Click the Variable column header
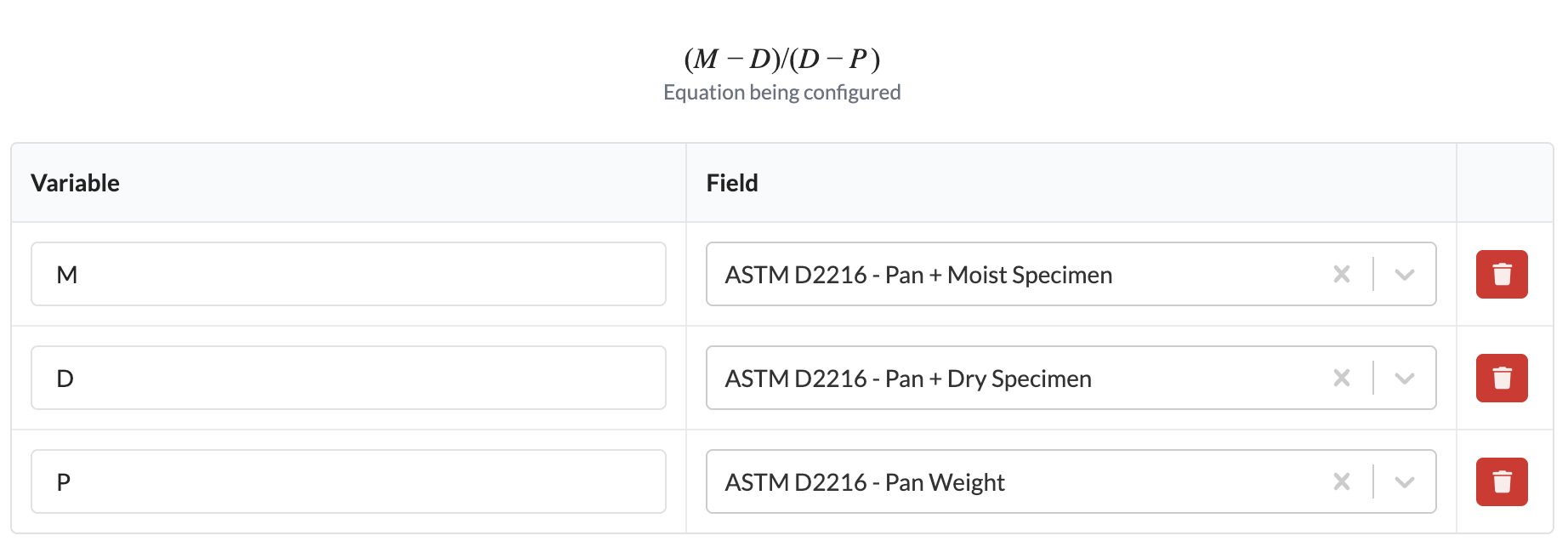 (x=76, y=182)
